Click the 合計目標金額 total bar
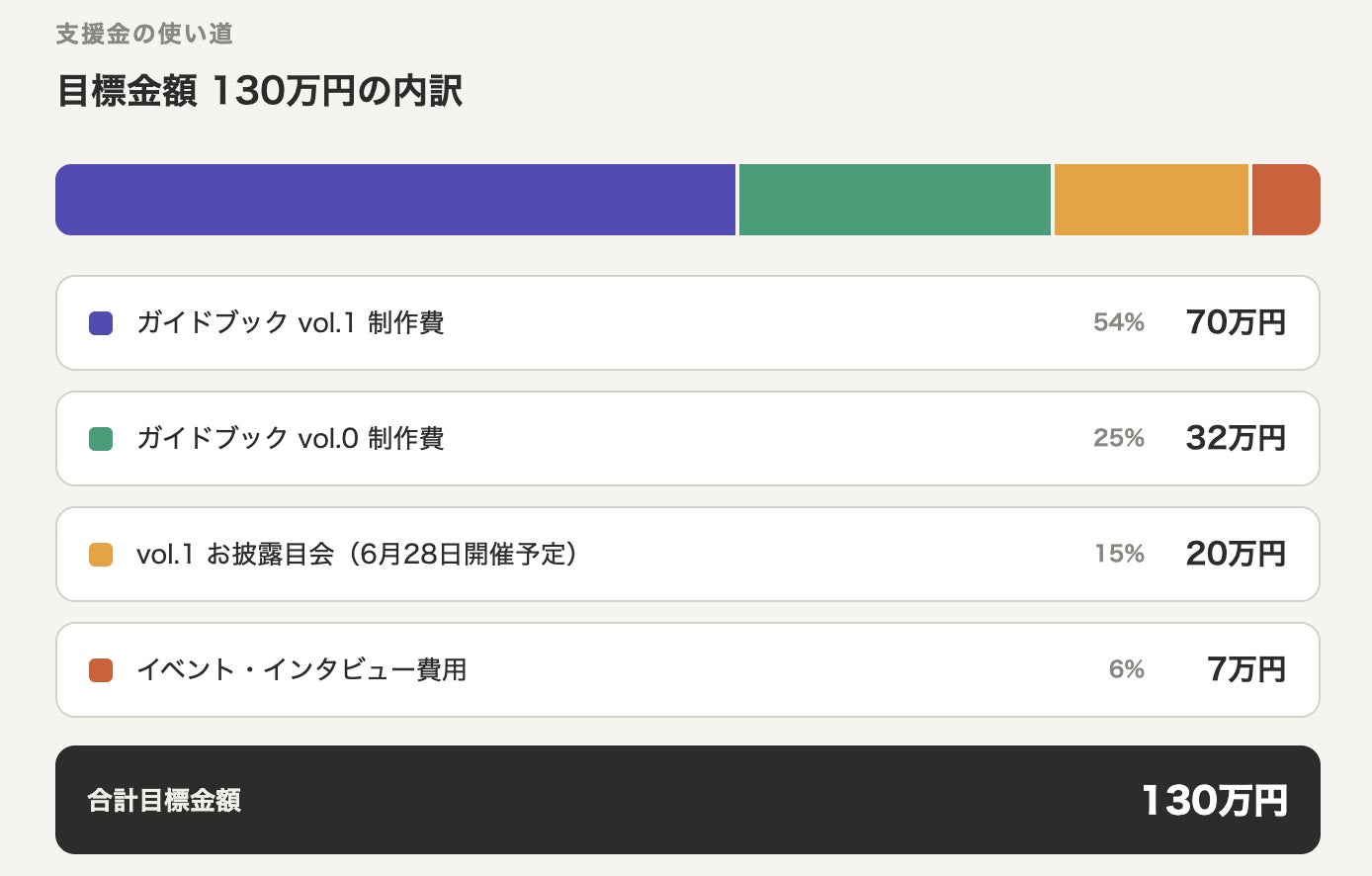Viewport: 1372px width, 876px height. tap(688, 800)
